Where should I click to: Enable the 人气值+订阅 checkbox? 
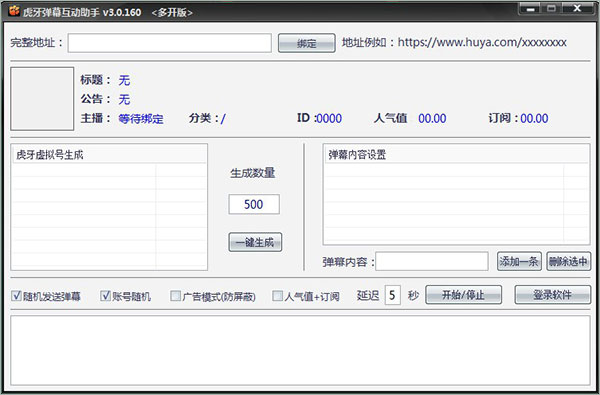[x=277, y=295]
